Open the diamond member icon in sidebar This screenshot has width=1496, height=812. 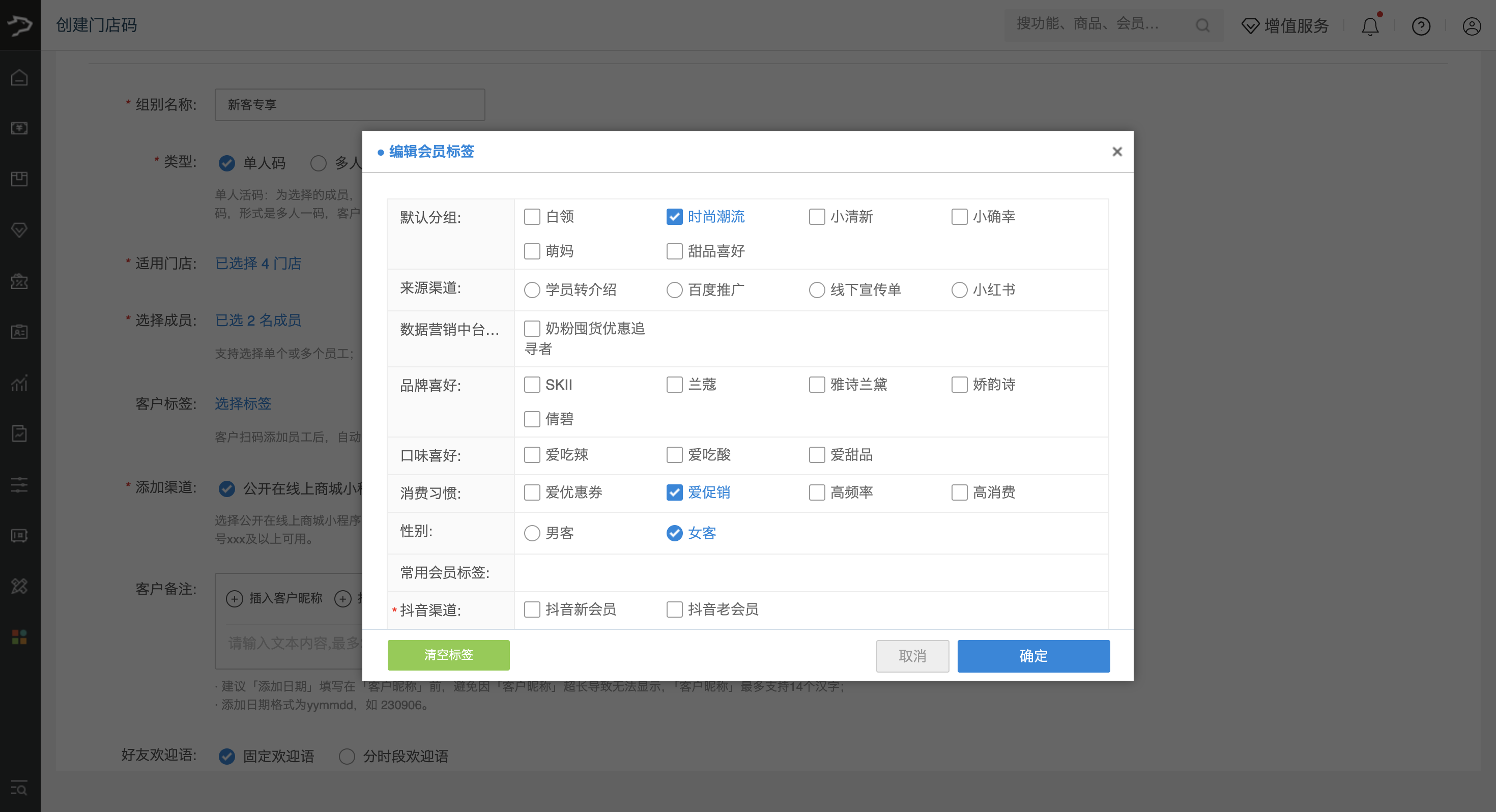point(19,230)
